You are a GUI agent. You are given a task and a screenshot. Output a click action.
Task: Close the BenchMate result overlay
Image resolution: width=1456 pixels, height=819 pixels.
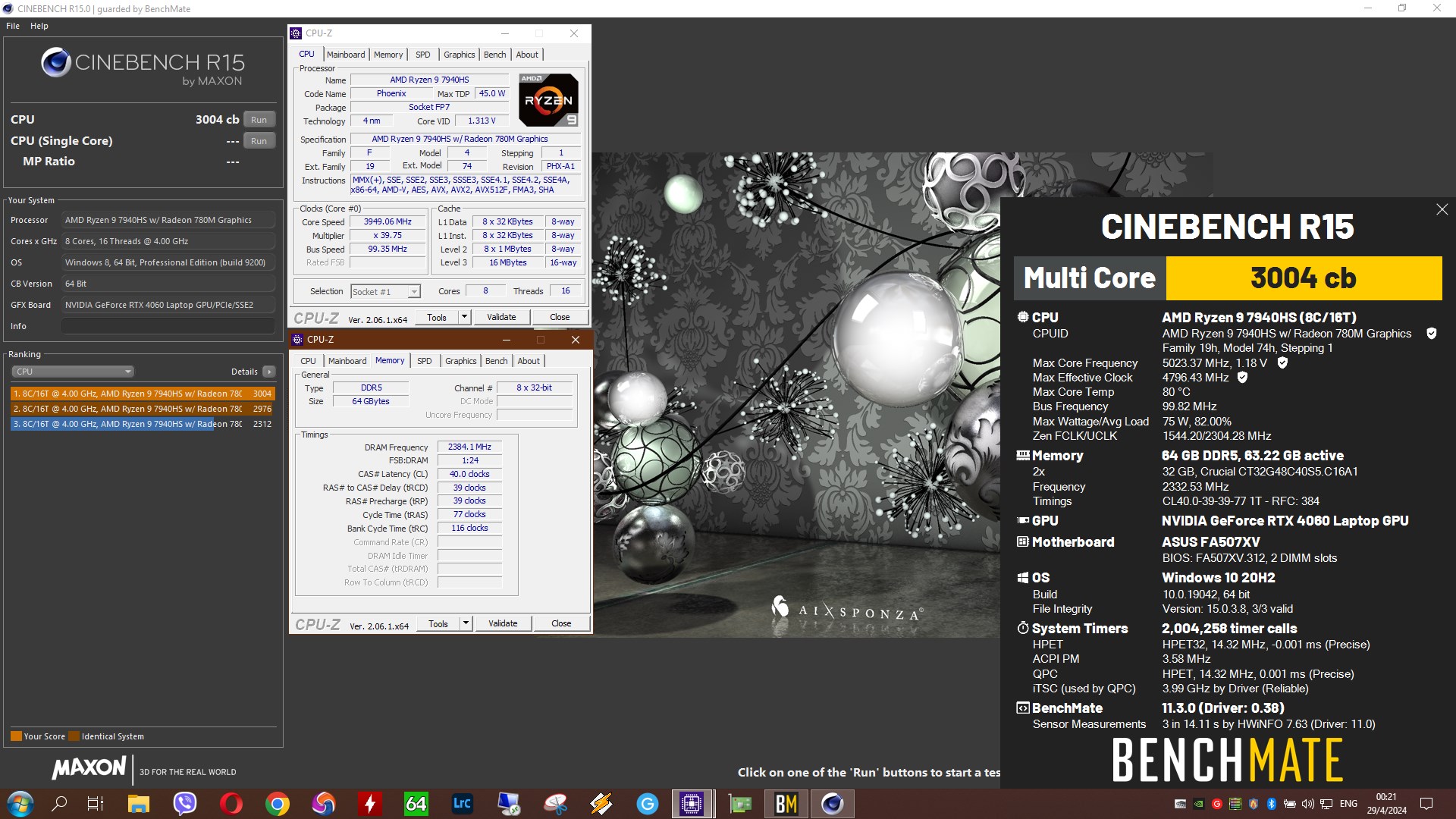pyautogui.click(x=1442, y=209)
